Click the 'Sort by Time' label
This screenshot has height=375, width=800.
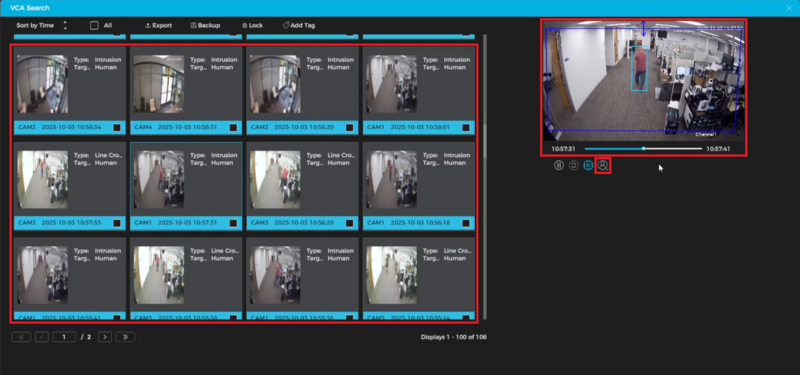(x=35, y=25)
